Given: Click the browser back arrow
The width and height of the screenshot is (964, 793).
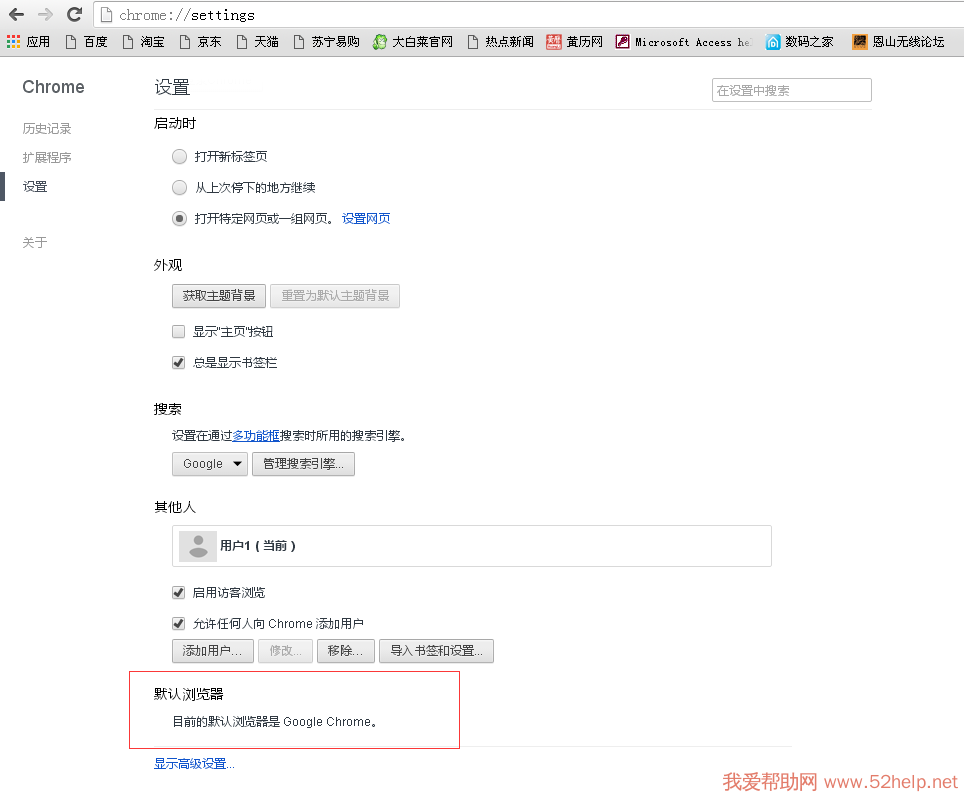Looking at the screenshot, I should [x=16, y=15].
